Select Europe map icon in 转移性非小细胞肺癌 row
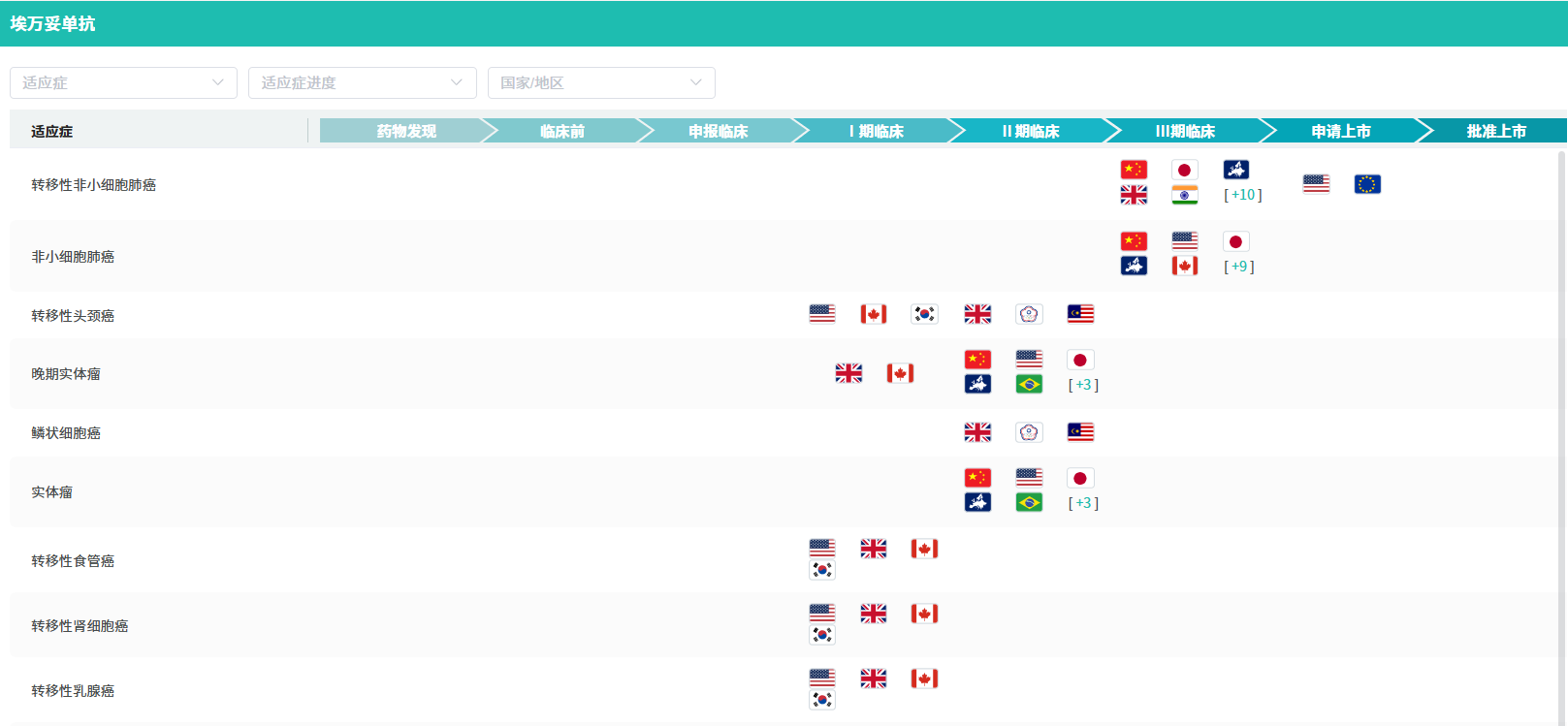Screen dimensions: 1568x726 (x=1236, y=170)
